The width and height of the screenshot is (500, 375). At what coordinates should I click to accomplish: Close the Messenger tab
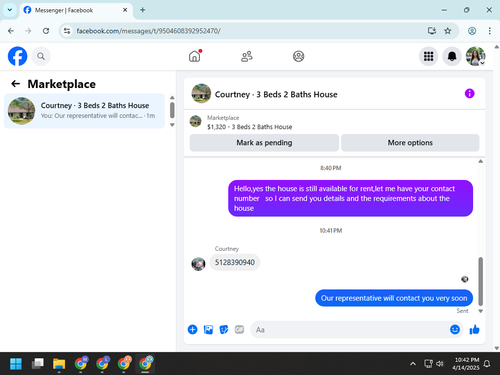(x=125, y=10)
